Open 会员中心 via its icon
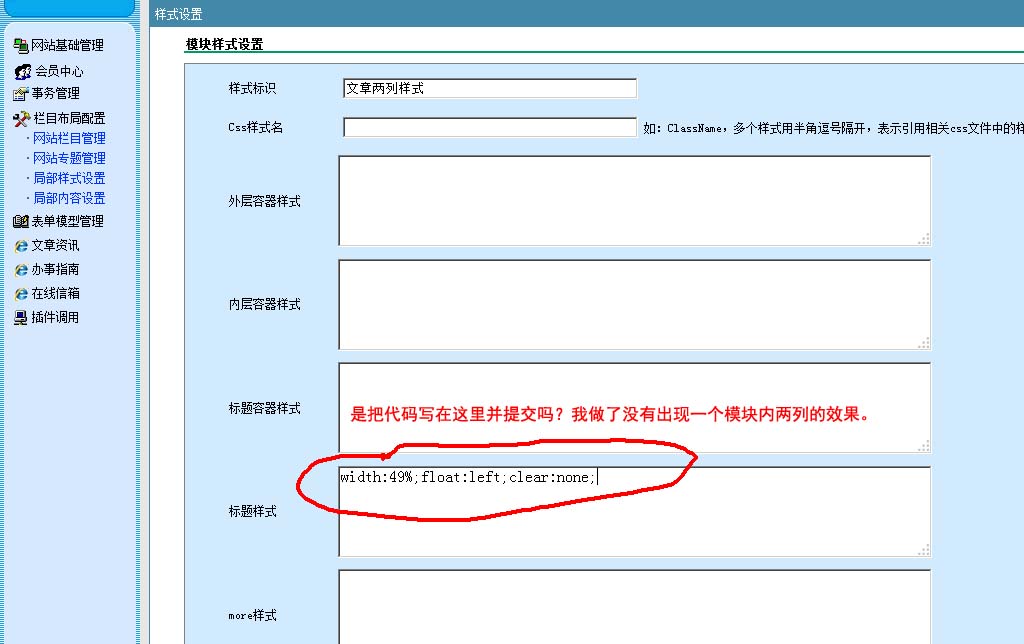 click(x=22, y=71)
